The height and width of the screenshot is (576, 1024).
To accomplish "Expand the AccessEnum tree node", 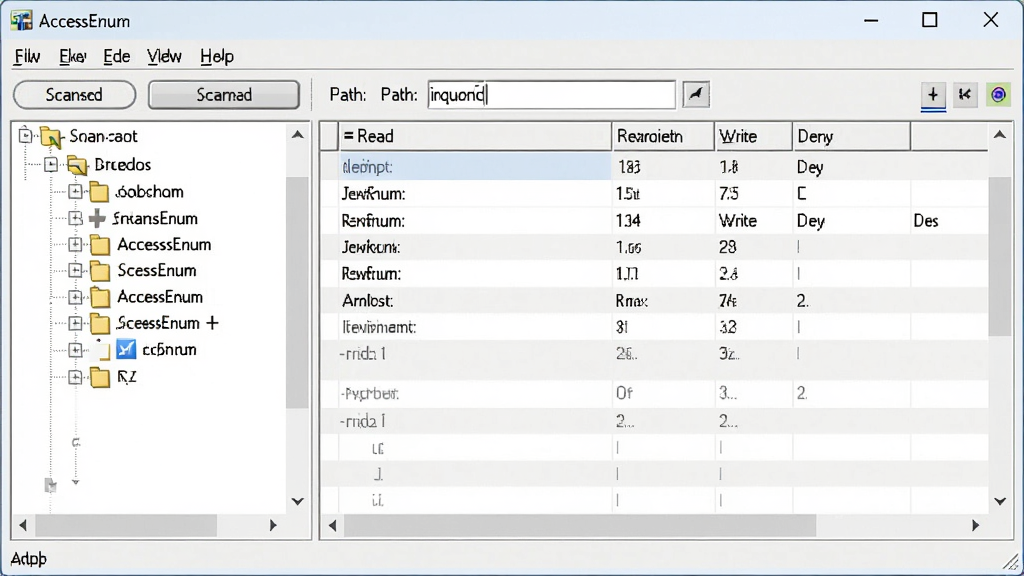I will click(x=75, y=297).
